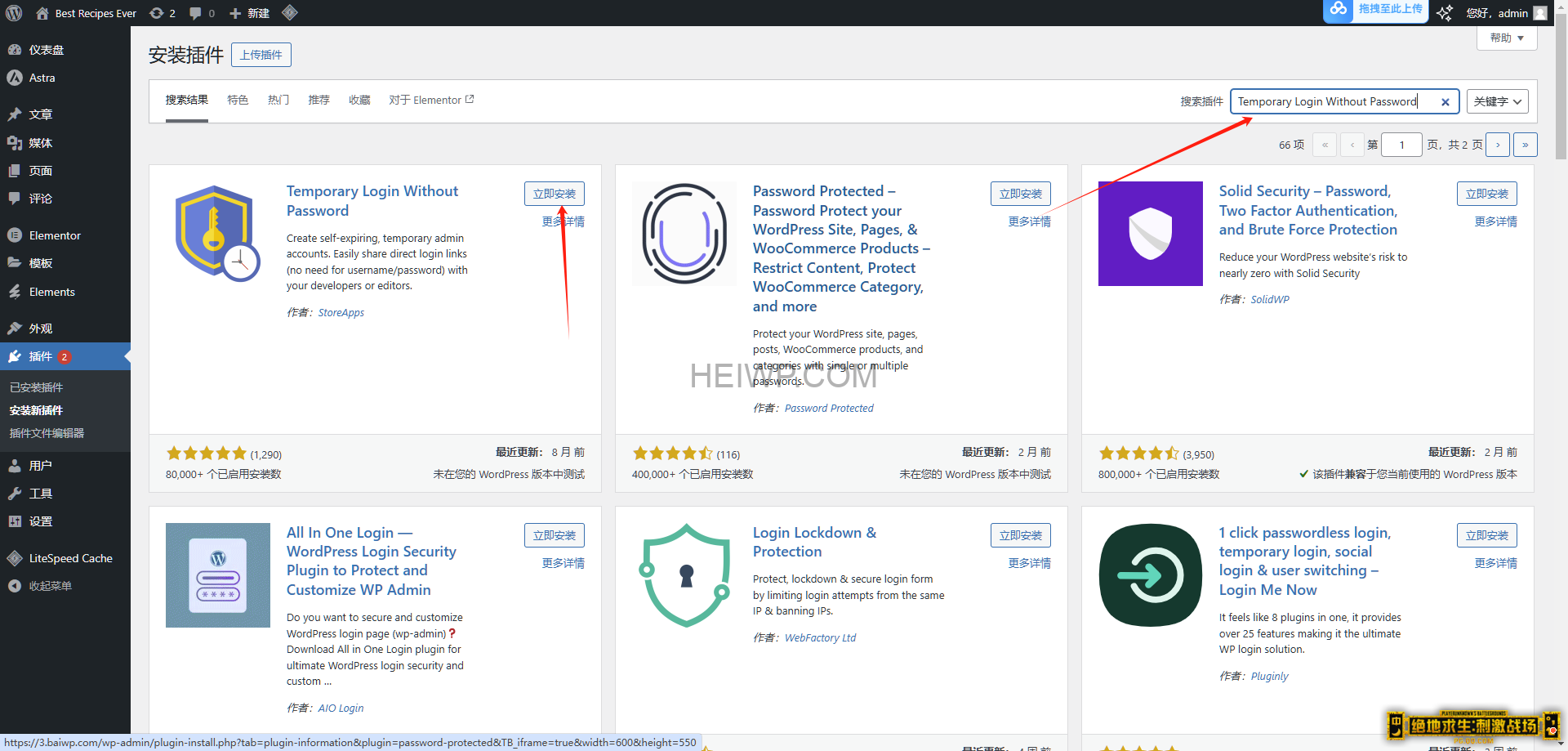Clear the plugin search text with X
The image size is (1568, 751).
pyautogui.click(x=1445, y=102)
